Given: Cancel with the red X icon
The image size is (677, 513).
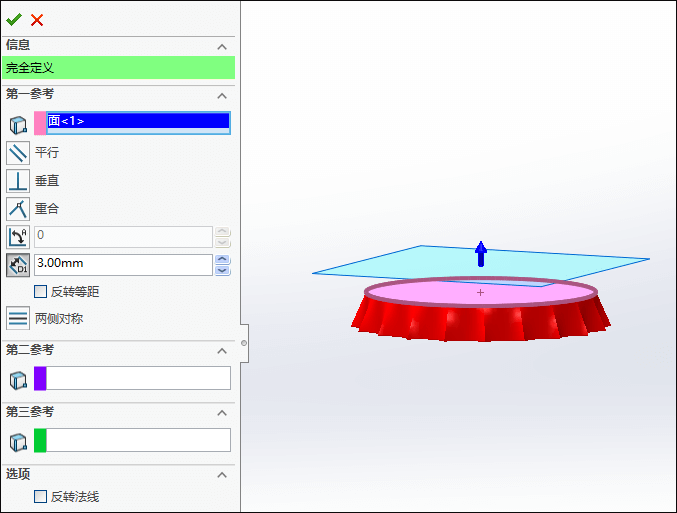Looking at the screenshot, I should point(37,20).
